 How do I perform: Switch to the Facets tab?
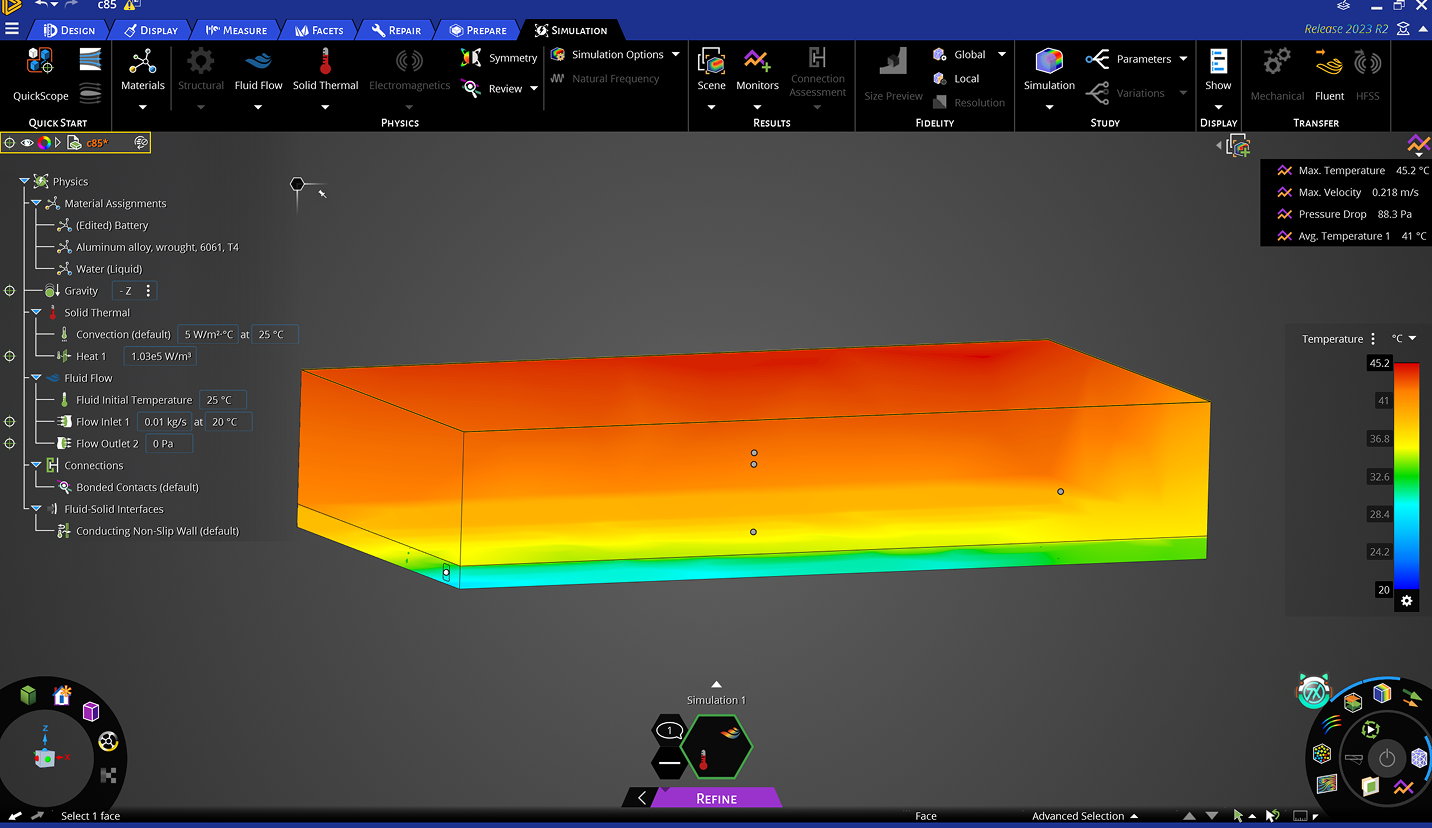click(x=319, y=30)
